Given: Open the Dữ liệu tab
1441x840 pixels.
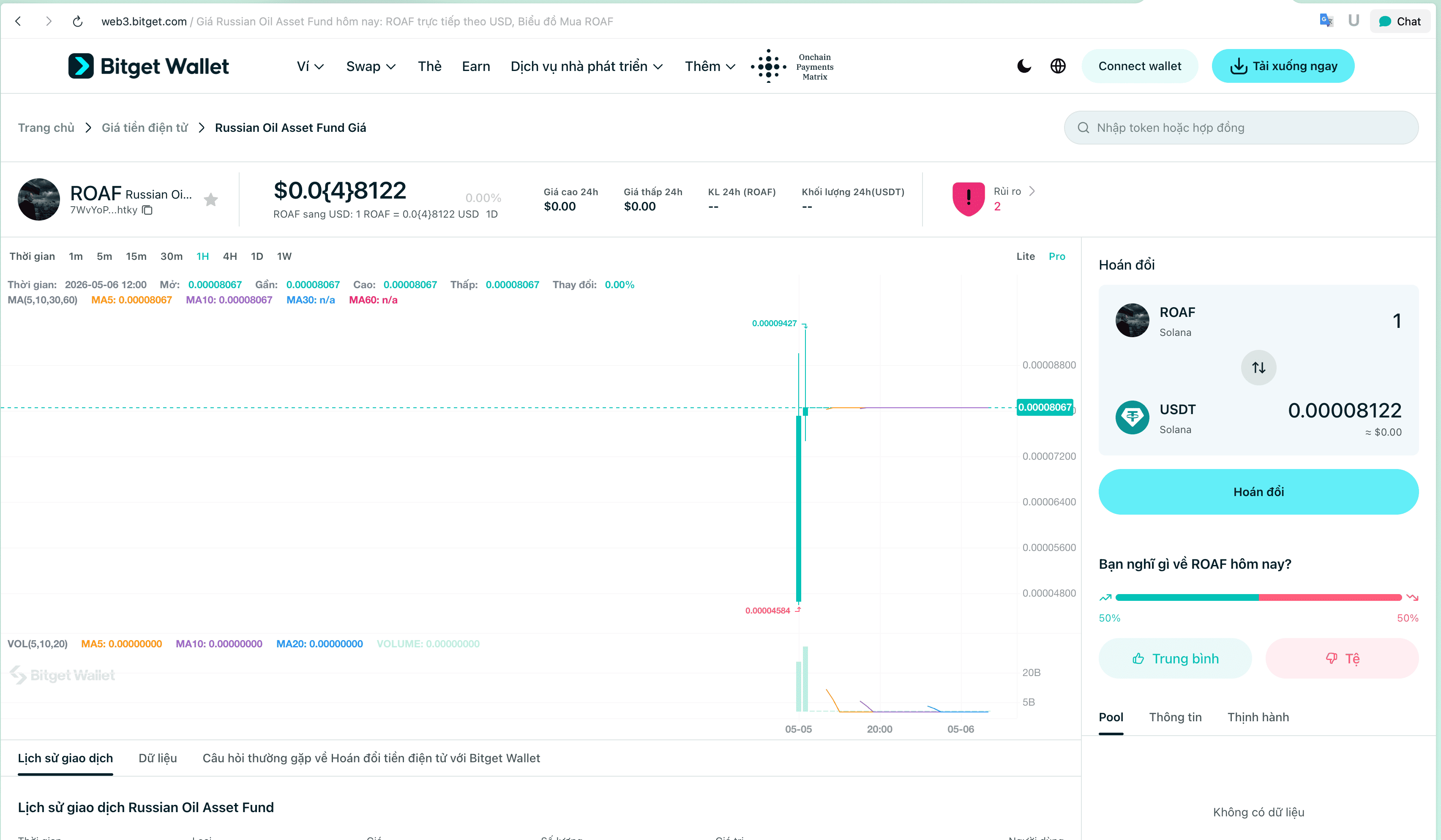Looking at the screenshot, I should click(x=158, y=758).
